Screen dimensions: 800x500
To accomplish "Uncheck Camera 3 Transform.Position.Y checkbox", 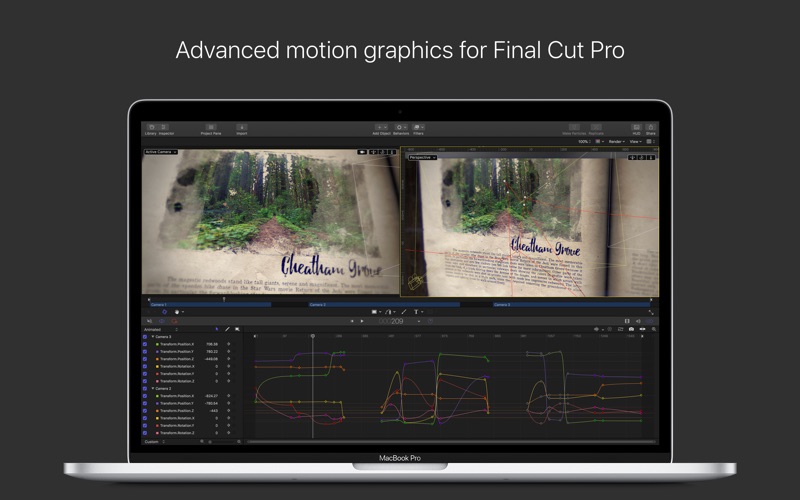I will pos(145,352).
